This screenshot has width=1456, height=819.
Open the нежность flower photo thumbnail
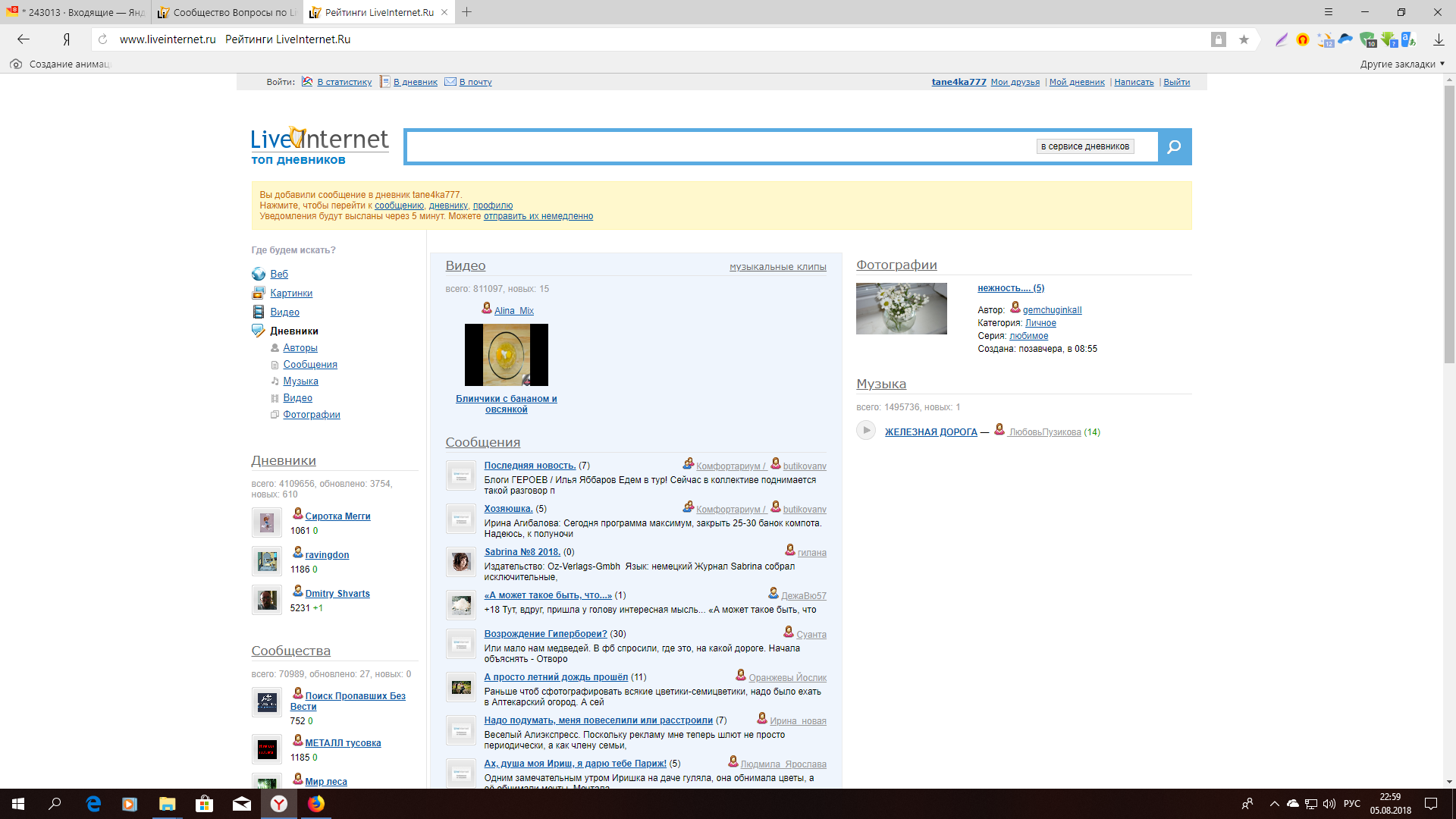901,309
